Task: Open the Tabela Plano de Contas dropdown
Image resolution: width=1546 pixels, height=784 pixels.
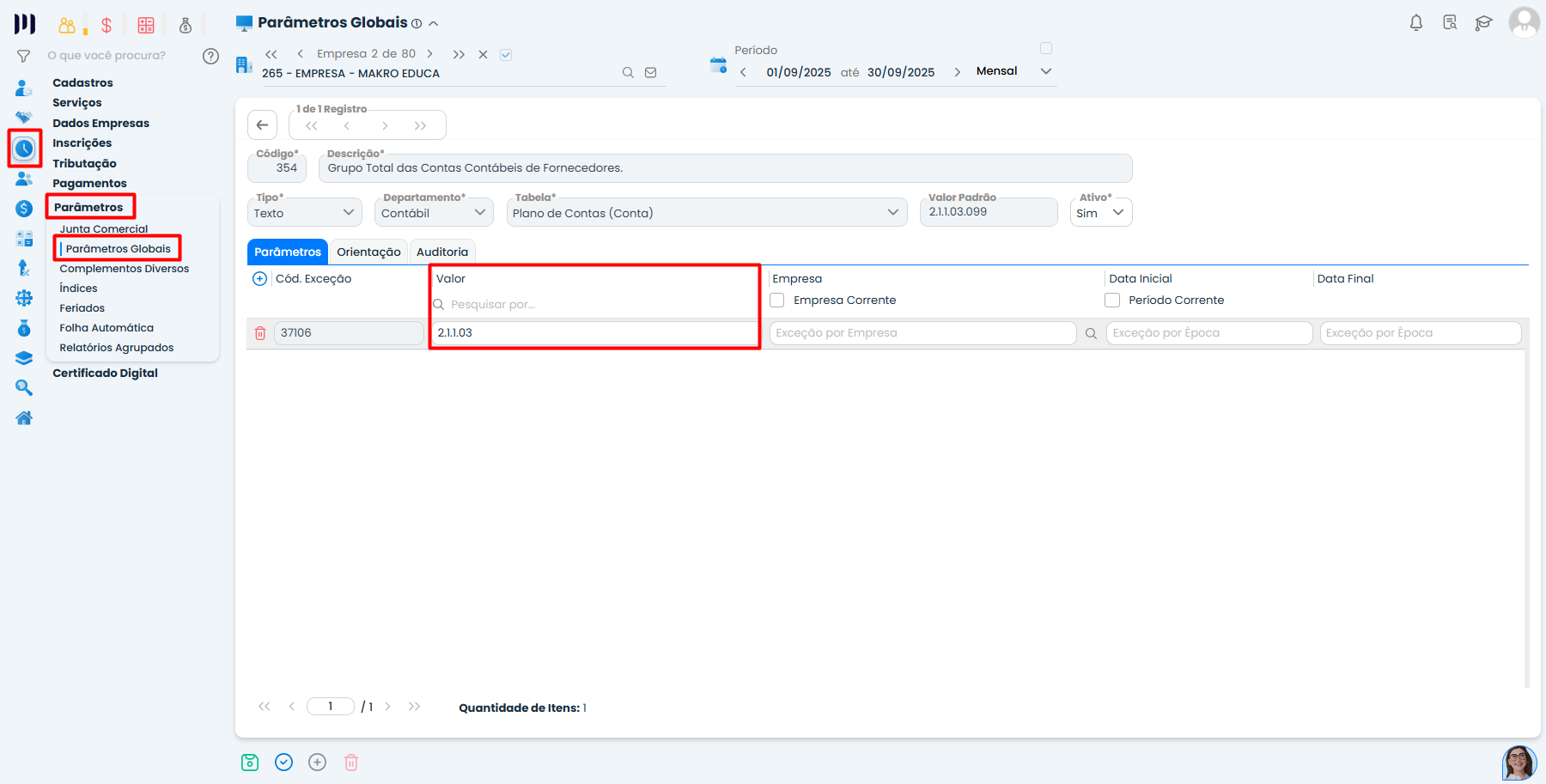Action: coord(706,213)
